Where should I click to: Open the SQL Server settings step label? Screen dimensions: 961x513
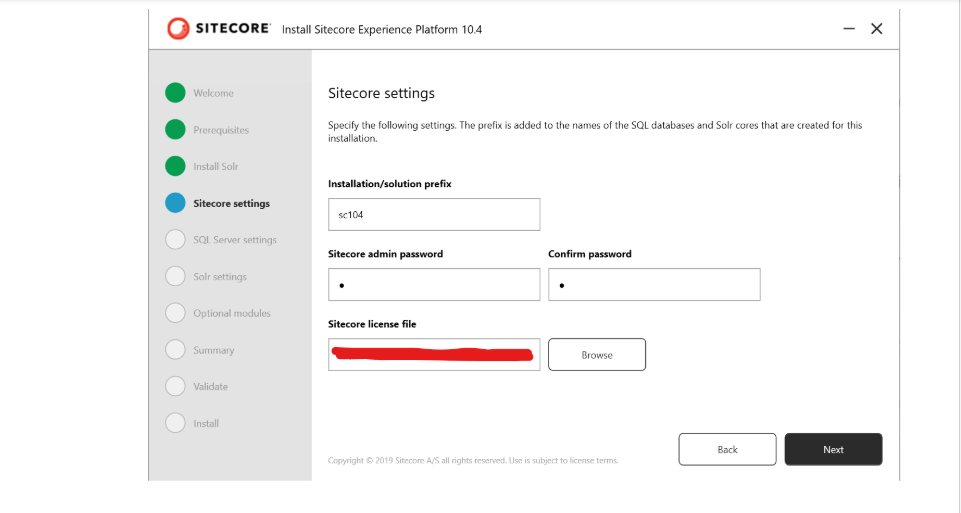[x=235, y=240]
